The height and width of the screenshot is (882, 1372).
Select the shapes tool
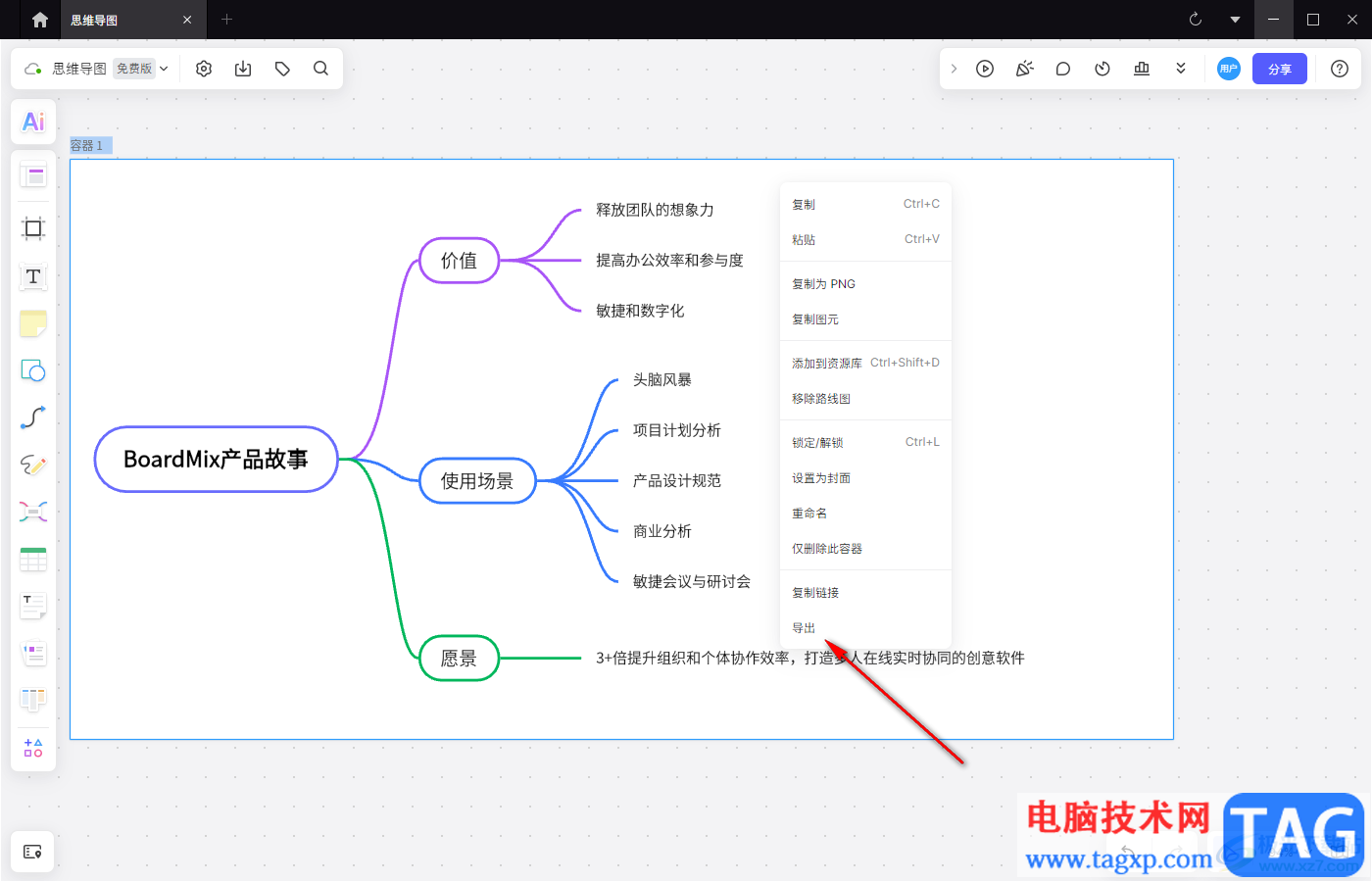33,370
